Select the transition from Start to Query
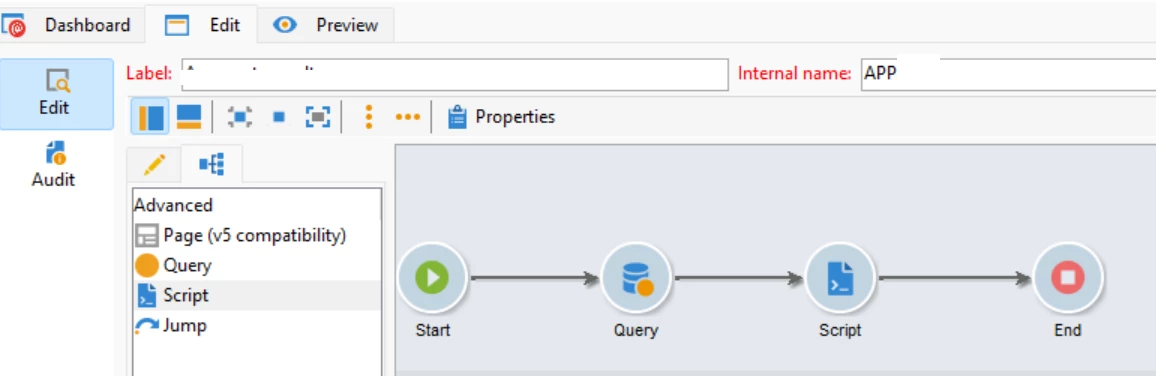The image size is (1156, 376). coord(535,278)
